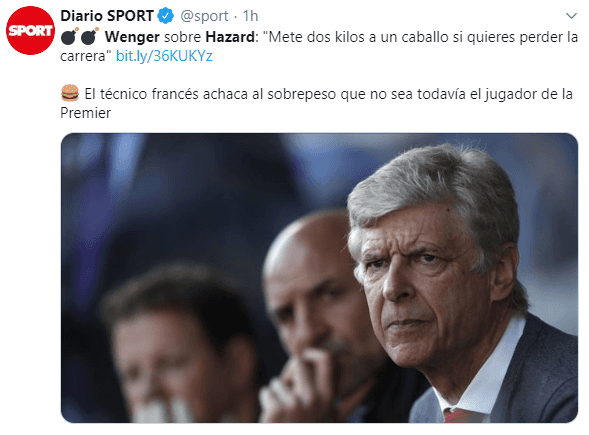Click the word Premier in the tweet

[86, 113]
